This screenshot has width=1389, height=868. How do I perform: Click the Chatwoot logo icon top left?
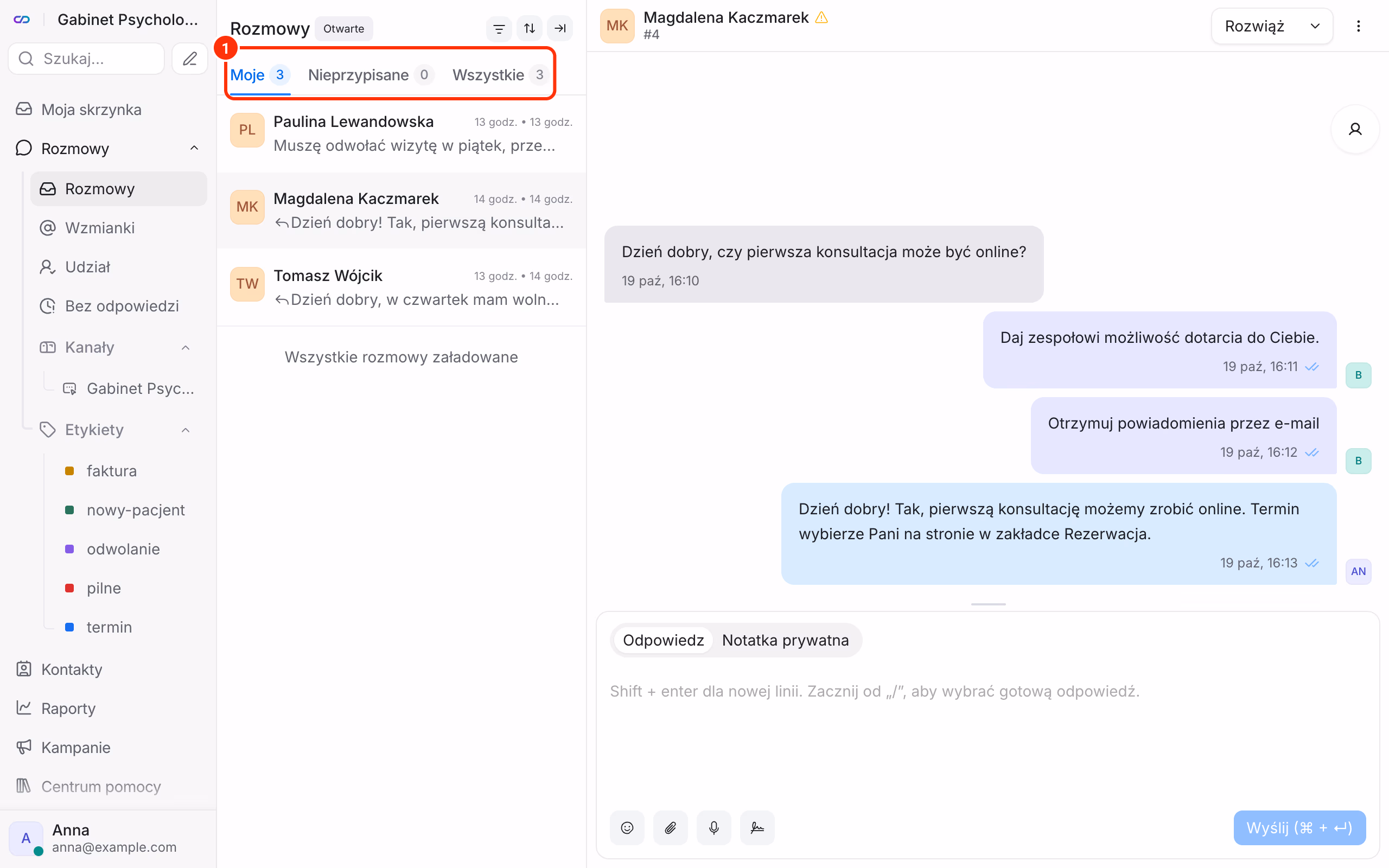click(22, 20)
